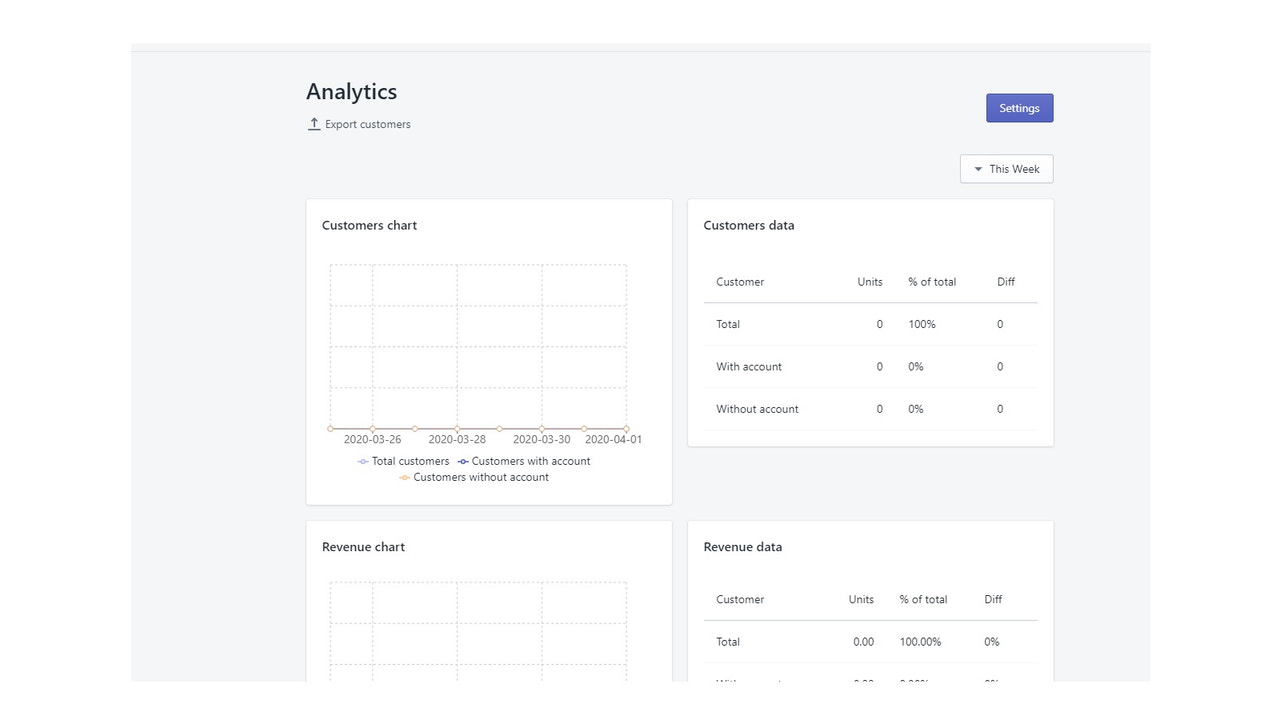Click the Units column header in Customers data
Screen dimensions: 1280x720
point(869,281)
